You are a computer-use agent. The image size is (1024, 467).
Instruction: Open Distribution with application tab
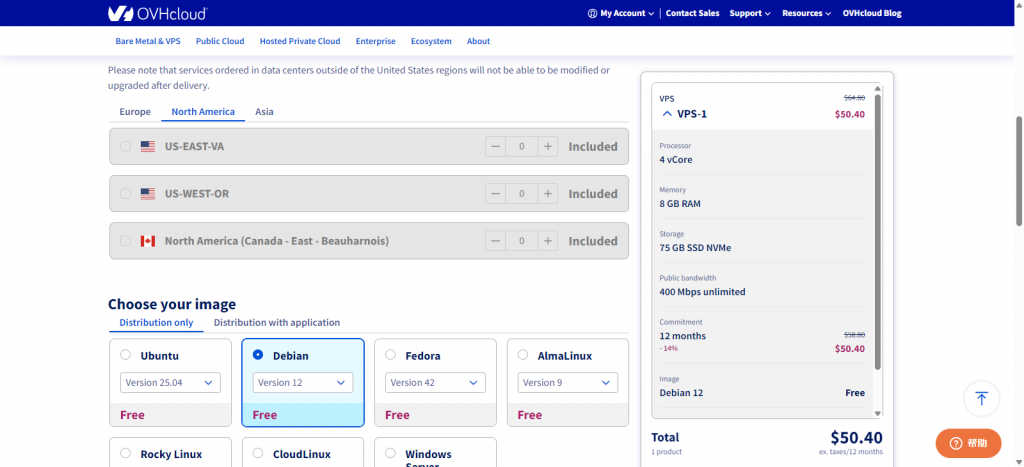[277, 323]
